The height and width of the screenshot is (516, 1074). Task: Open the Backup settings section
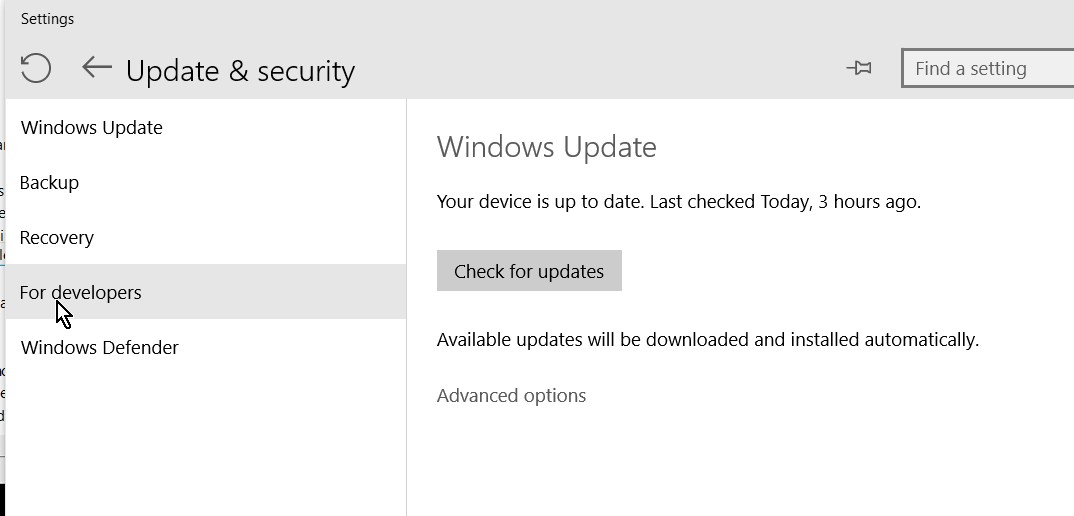49,183
